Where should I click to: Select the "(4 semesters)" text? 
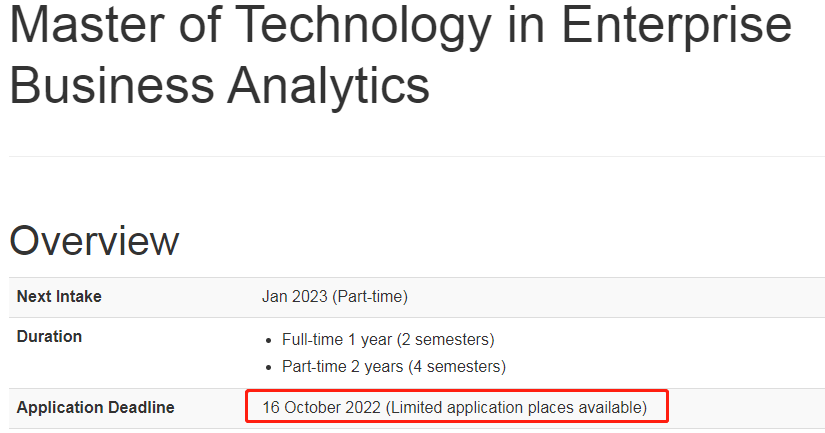[457, 367]
